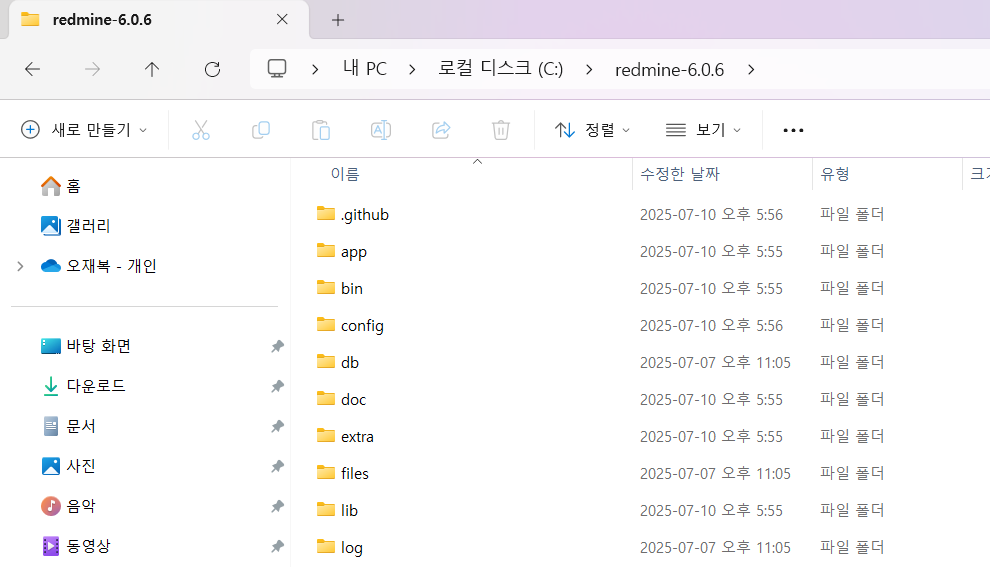Click the Copy icon in toolbar
This screenshot has height=567, width=990.
pos(261,130)
